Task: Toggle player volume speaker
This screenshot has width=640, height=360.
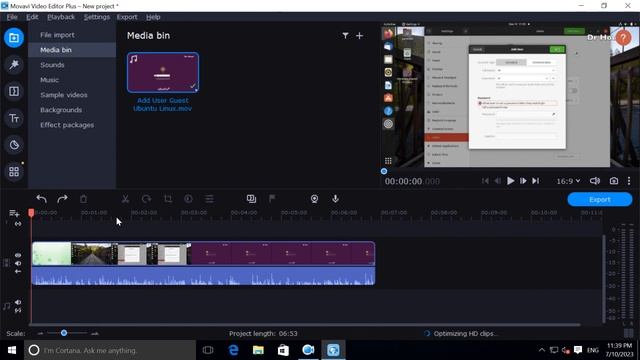Action: [x=595, y=181]
